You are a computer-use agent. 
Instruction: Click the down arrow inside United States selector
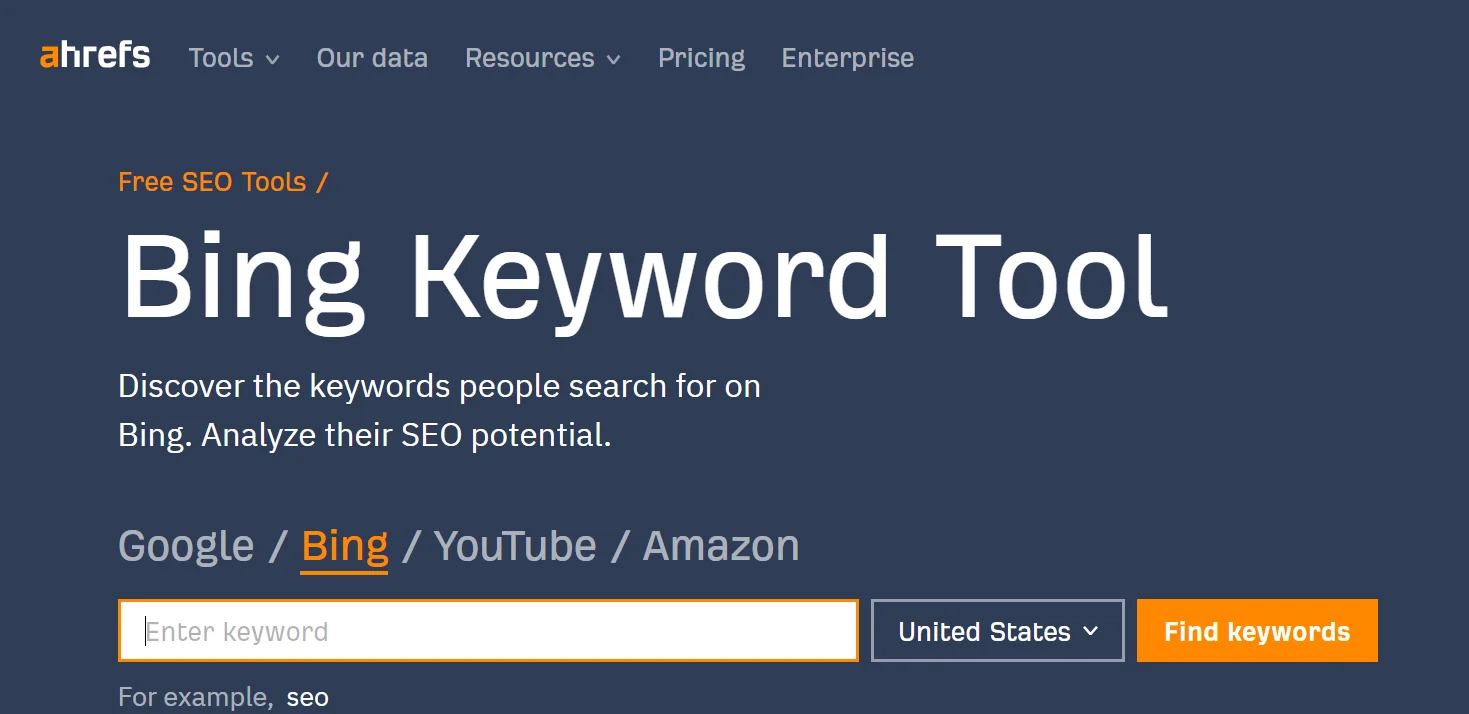(1090, 631)
